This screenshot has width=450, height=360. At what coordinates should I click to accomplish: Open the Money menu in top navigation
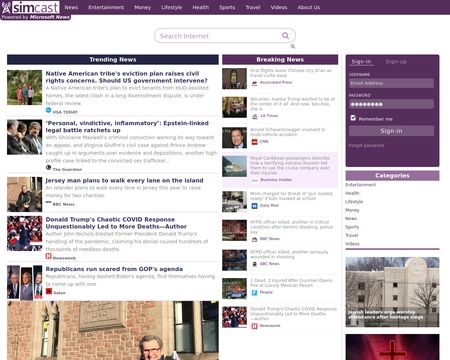(x=143, y=7)
